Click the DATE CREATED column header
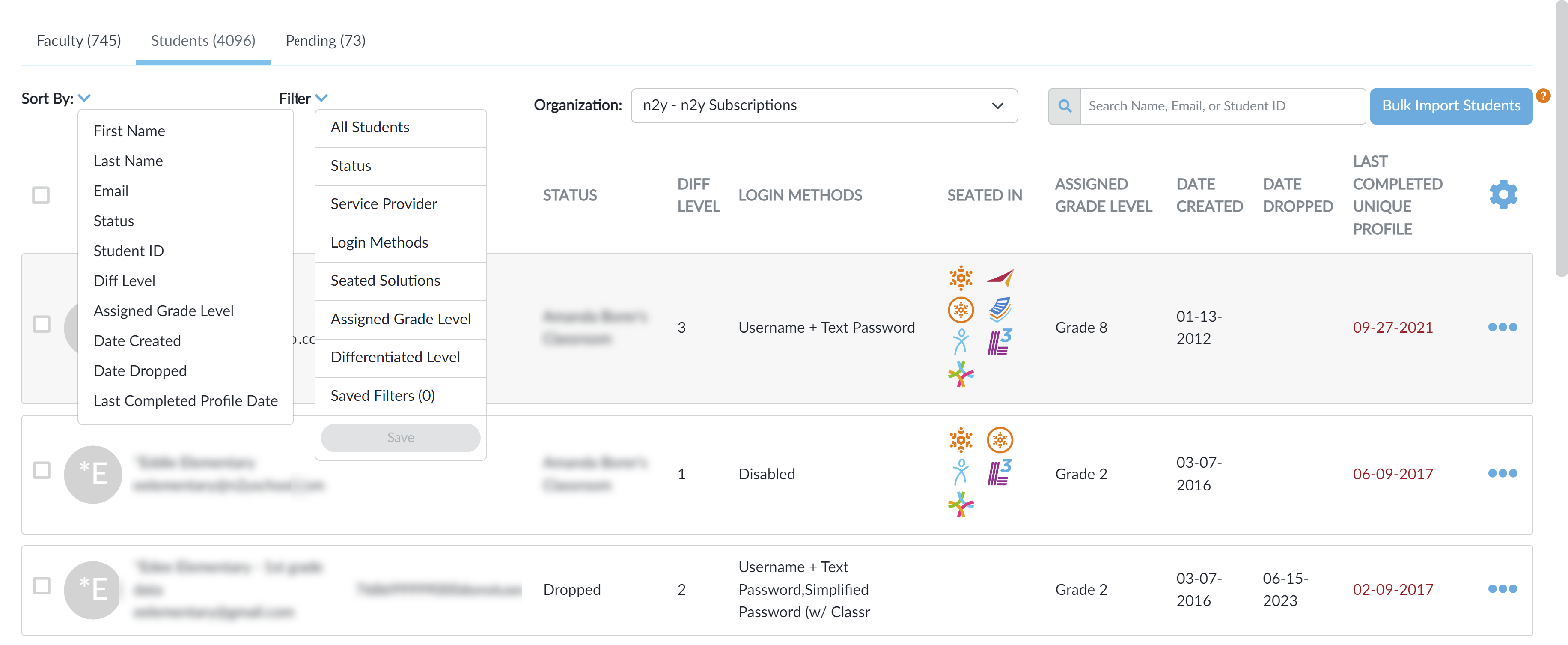This screenshot has width=1568, height=645. (1209, 195)
